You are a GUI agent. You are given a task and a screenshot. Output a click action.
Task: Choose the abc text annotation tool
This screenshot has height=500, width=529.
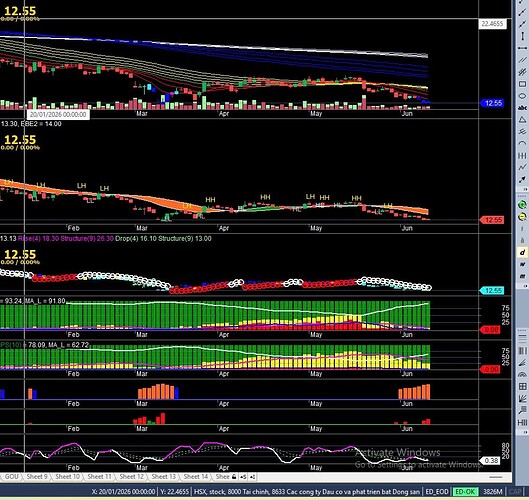point(522,108)
